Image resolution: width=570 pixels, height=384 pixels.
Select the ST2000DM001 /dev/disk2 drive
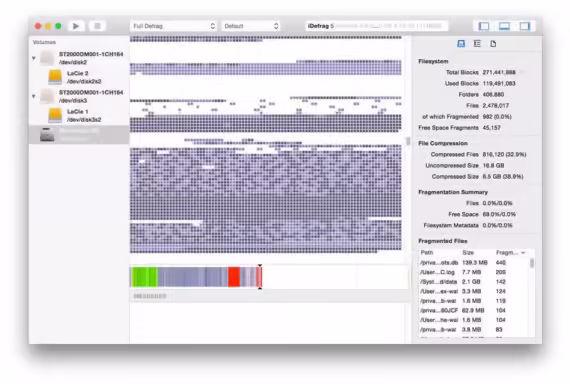[x=79, y=58]
